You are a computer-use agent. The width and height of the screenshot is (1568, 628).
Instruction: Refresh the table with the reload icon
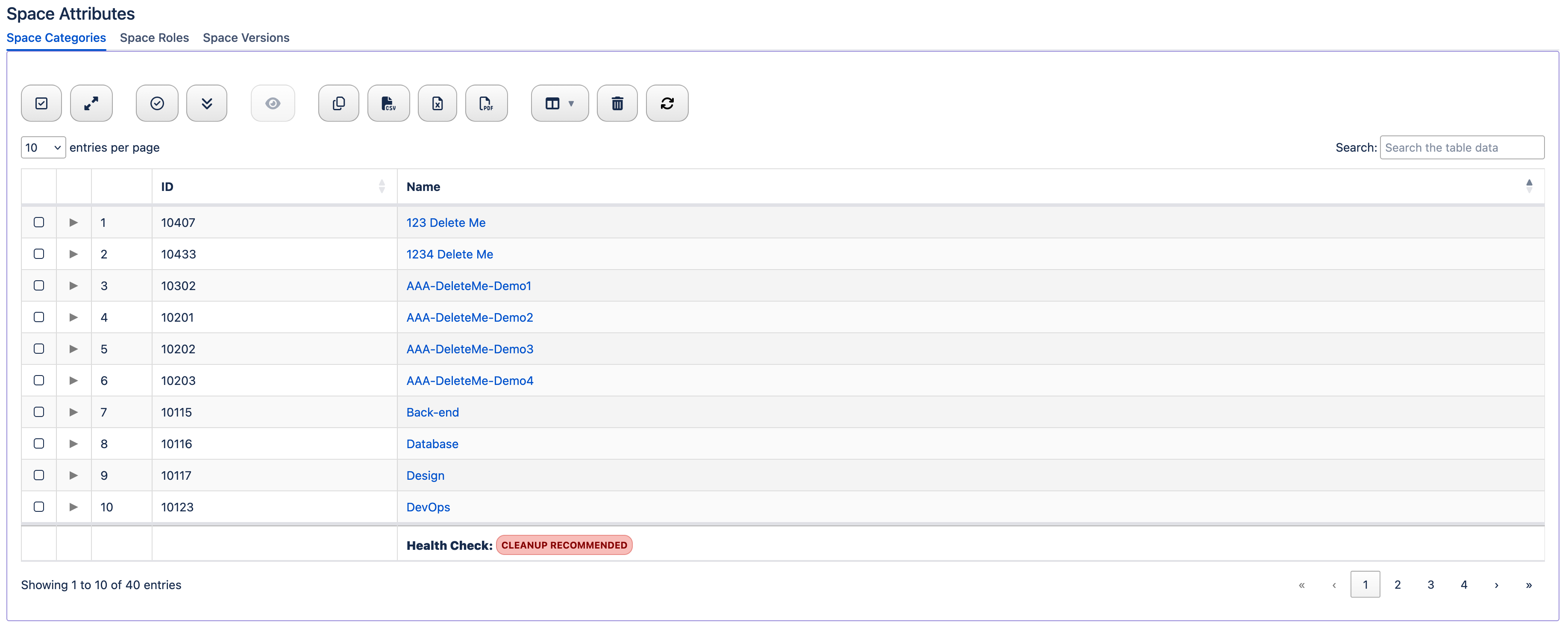[x=667, y=103]
